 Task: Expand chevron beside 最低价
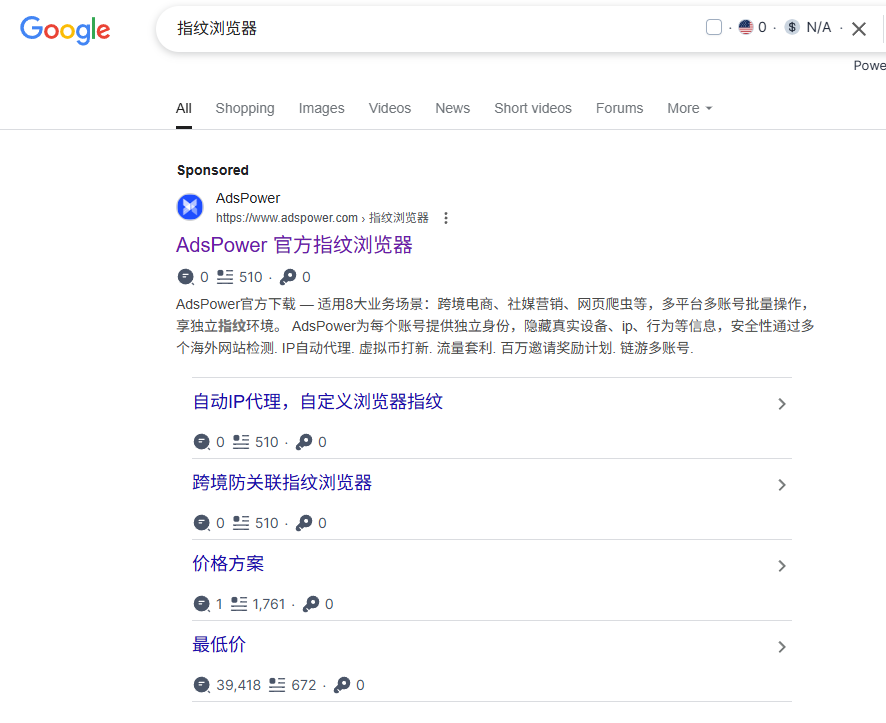pyautogui.click(x=782, y=647)
